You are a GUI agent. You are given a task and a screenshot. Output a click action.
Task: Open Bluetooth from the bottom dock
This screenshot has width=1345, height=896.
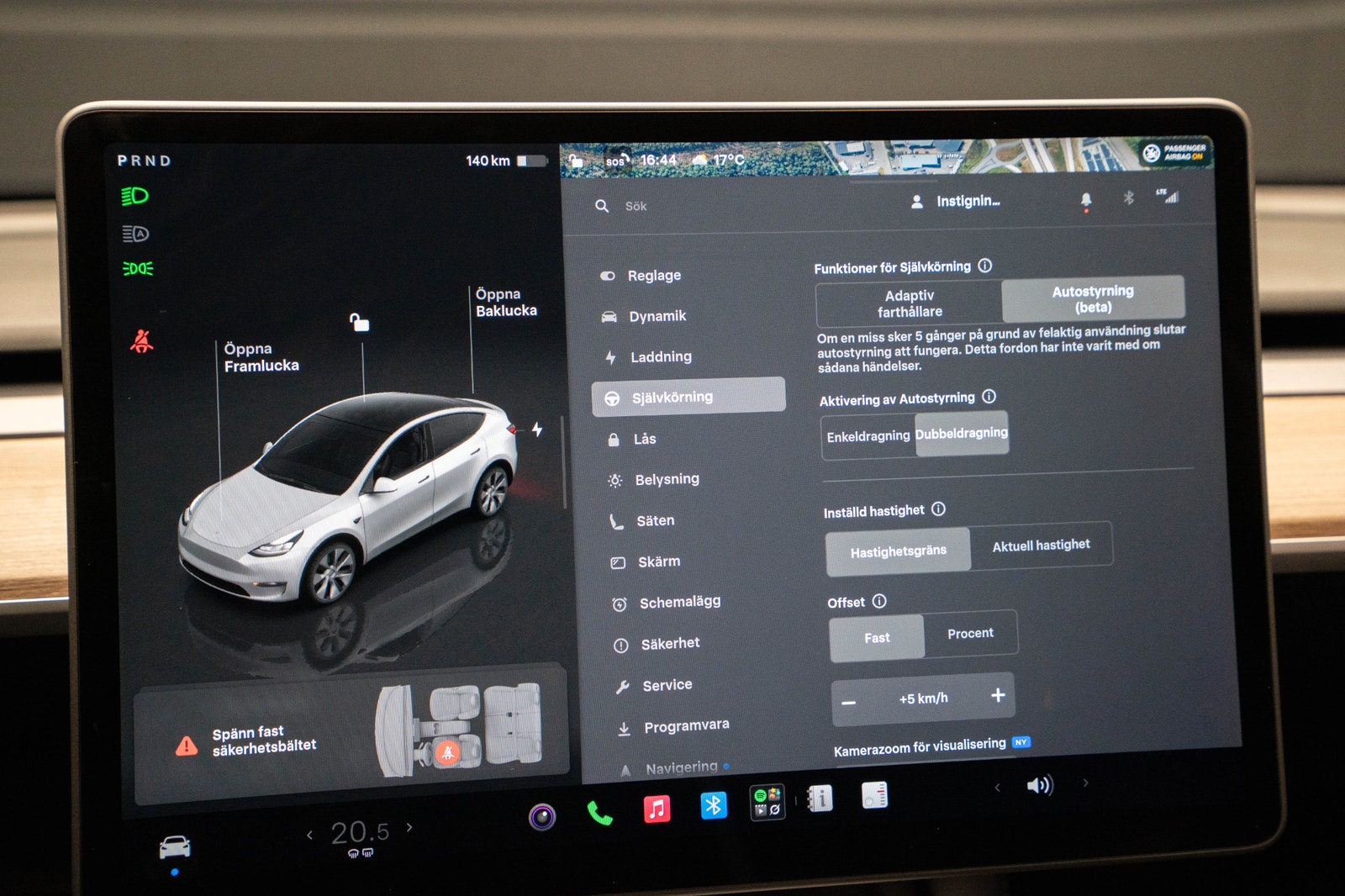click(x=713, y=805)
